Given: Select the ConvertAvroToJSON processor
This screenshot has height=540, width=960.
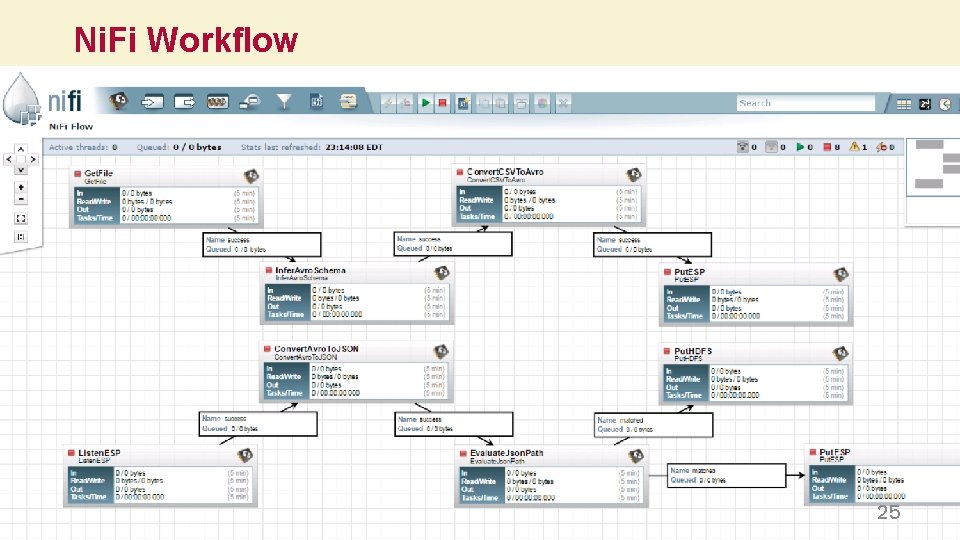Looking at the screenshot, I should tap(356, 372).
